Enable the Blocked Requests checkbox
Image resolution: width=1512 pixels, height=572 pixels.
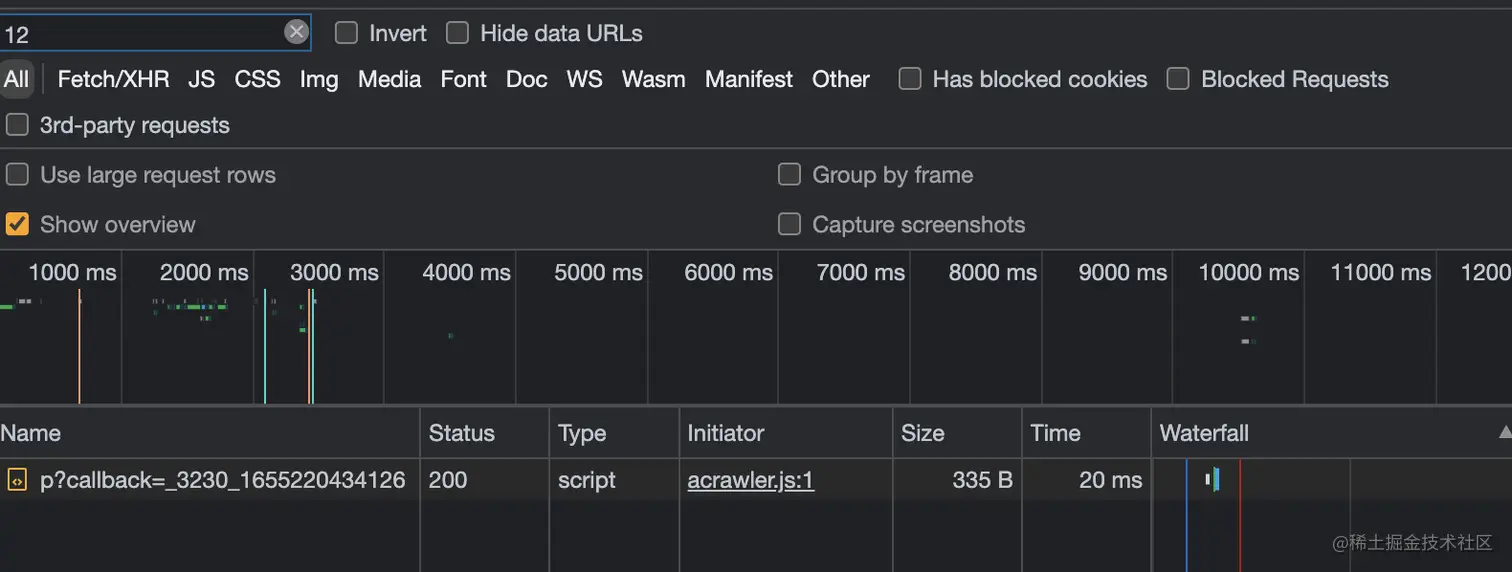click(x=1178, y=79)
